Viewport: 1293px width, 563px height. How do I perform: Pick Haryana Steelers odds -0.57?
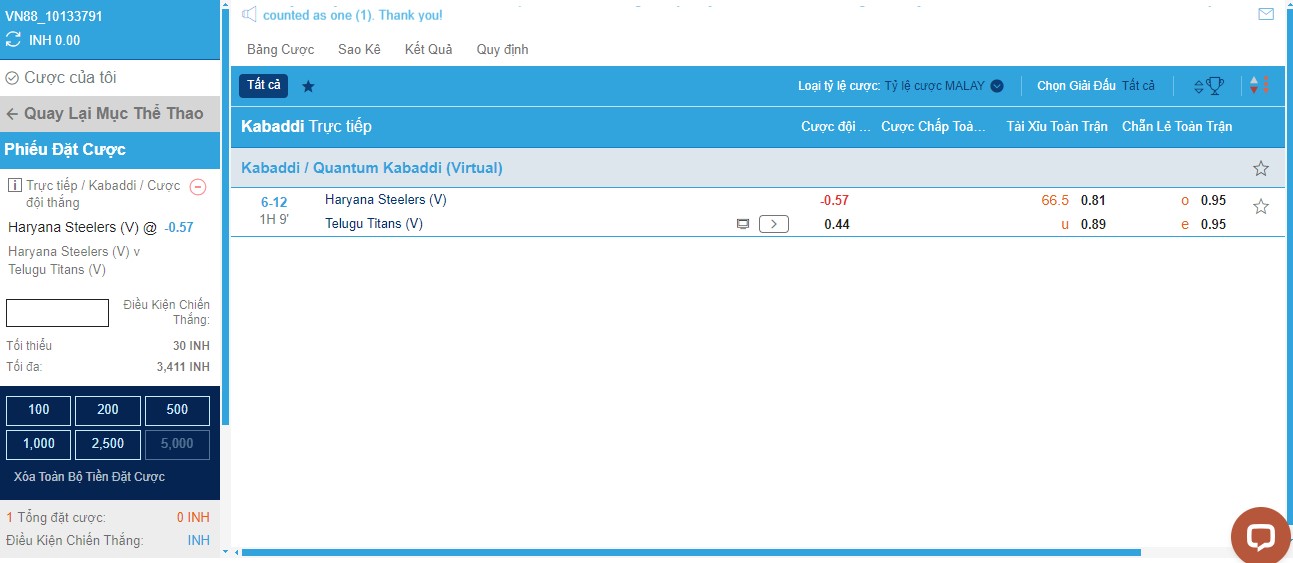coord(834,200)
